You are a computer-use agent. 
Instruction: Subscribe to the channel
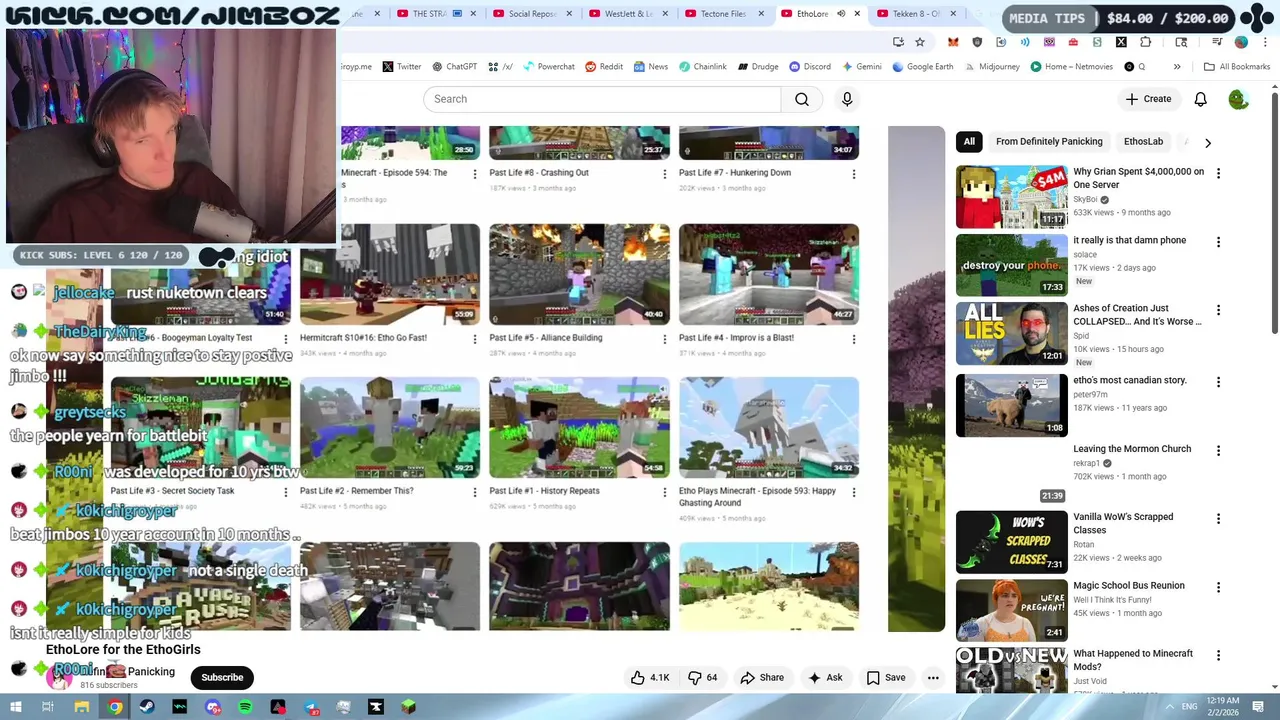[x=222, y=678]
